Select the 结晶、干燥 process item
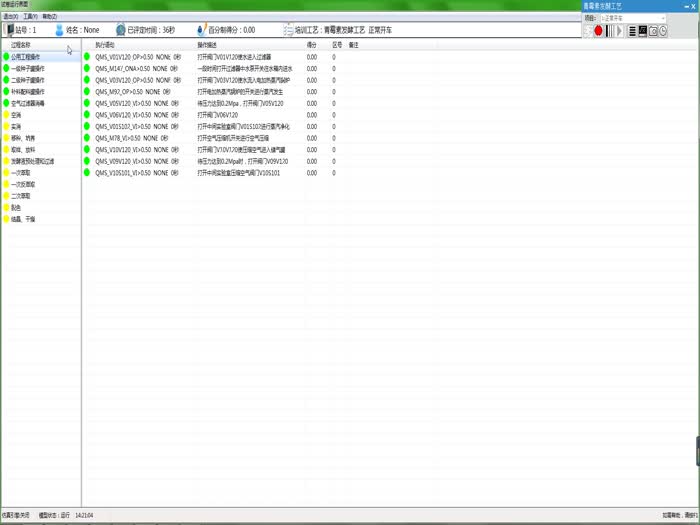This screenshot has height=525, width=700. click(x=23, y=218)
